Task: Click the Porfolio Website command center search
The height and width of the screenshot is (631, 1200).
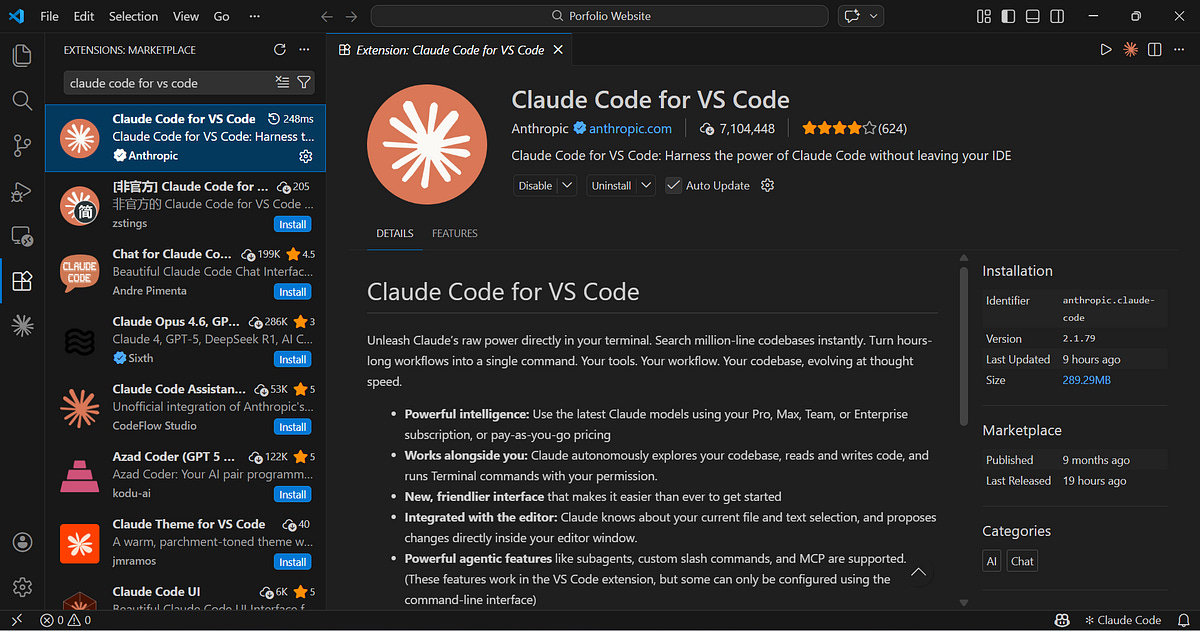Action: click(x=599, y=16)
